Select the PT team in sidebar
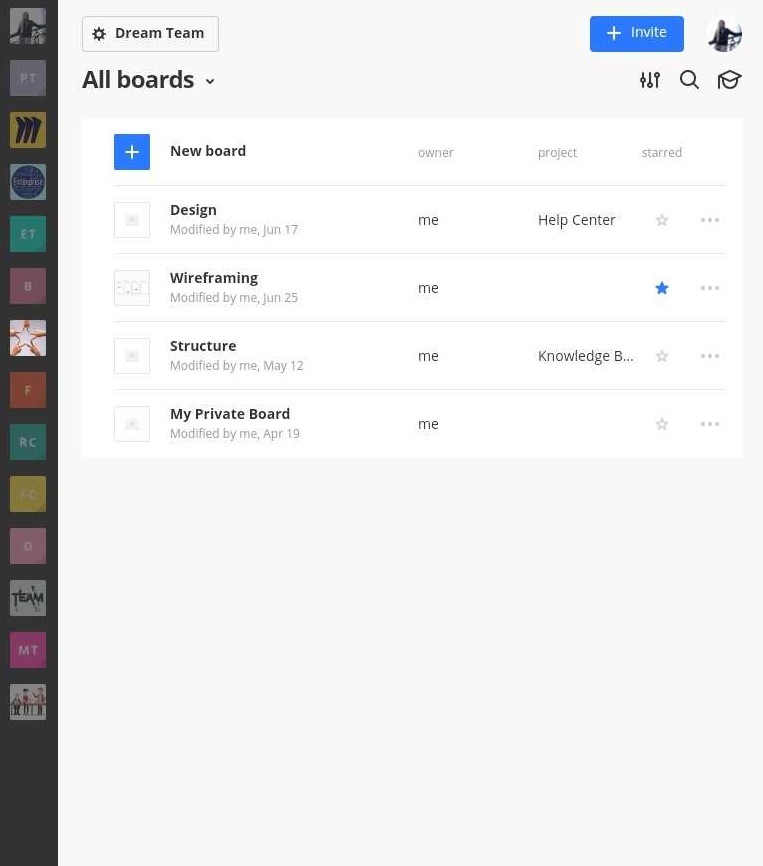763x866 pixels. pyautogui.click(x=28, y=78)
